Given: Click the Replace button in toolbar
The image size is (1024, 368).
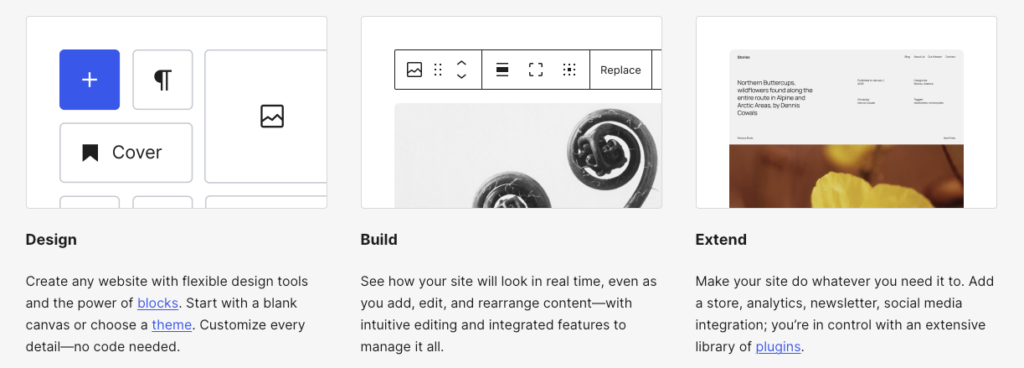Looking at the screenshot, I should click(620, 70).
